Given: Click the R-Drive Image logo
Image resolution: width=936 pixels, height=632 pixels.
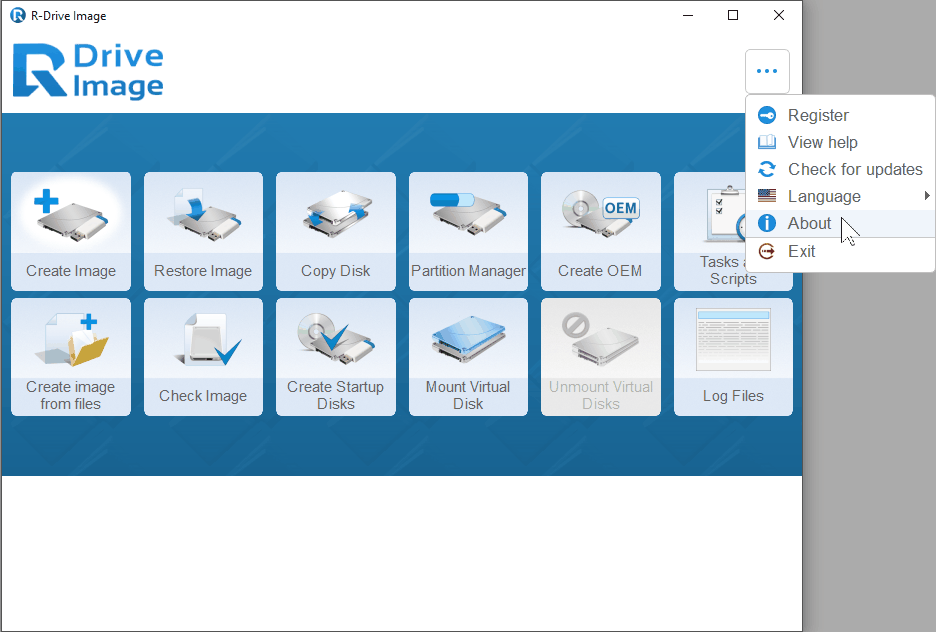Looking at the screenshot, I should pos(88,70).
